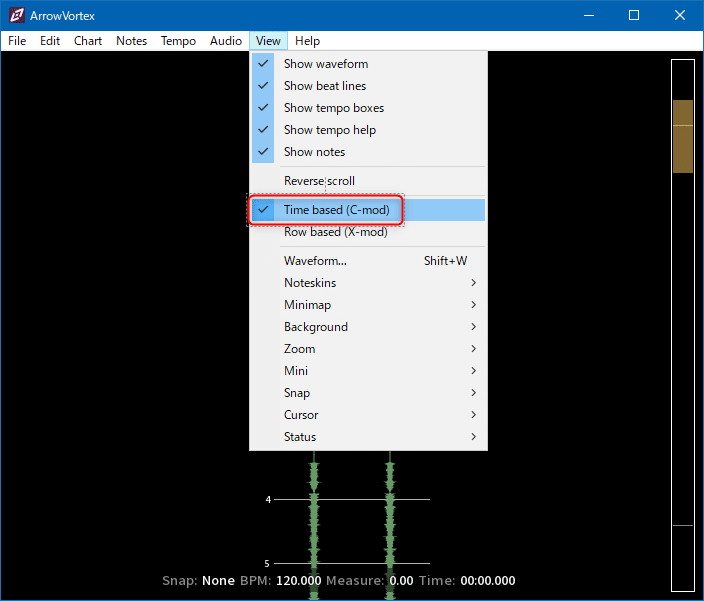Open the Waveform... settings dialog
Image resolution: width=704 pixels, height=601 pixels.
tap(368, 261)
